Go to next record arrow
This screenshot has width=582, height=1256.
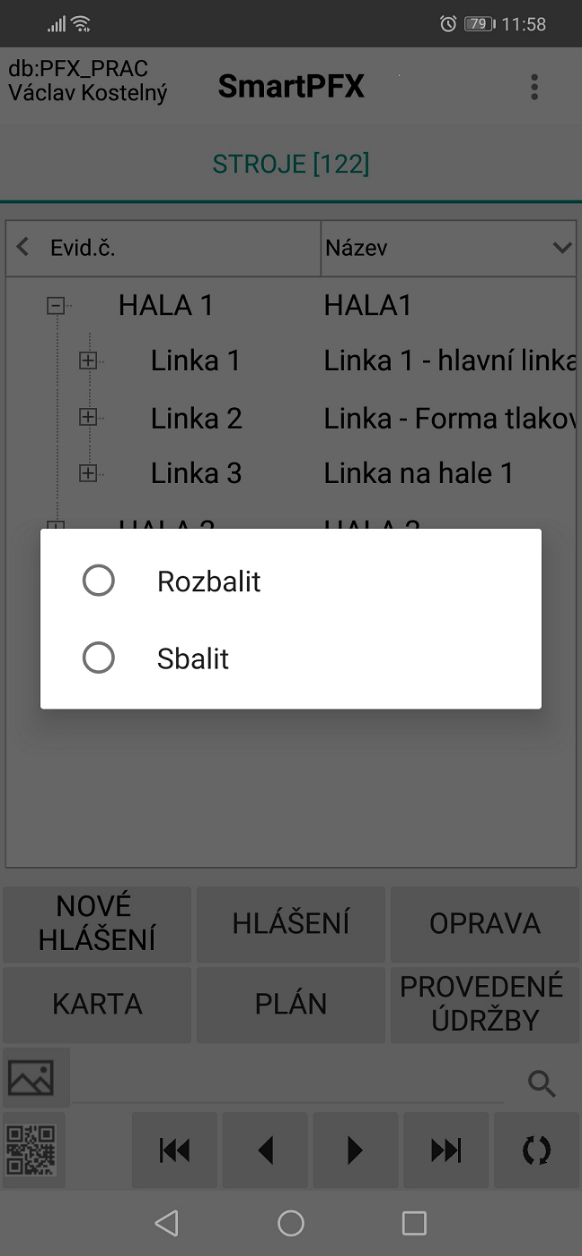(355, 1151)
